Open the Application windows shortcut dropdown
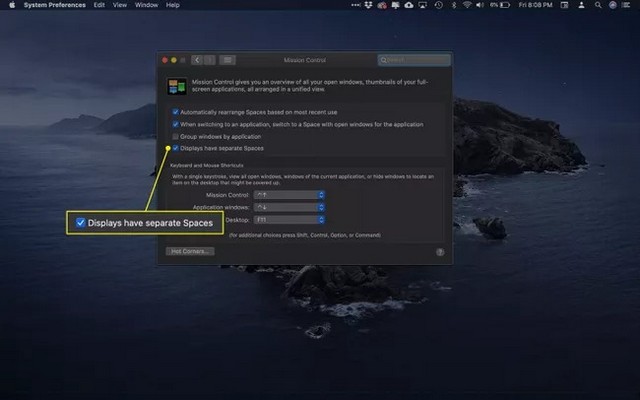Viewport: 640px width, 400px height. 289,207
